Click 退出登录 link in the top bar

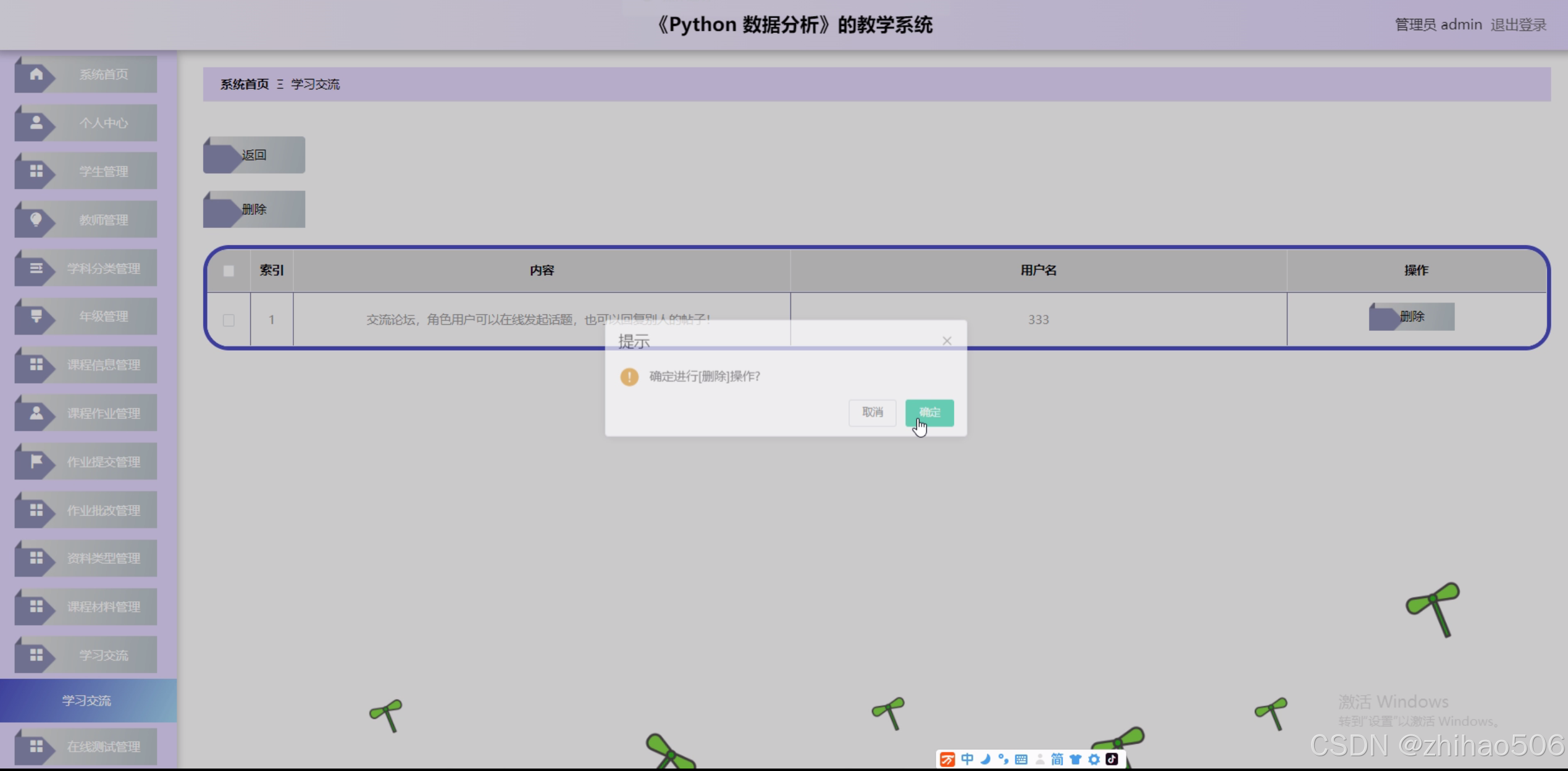[x=1519, y=24]
